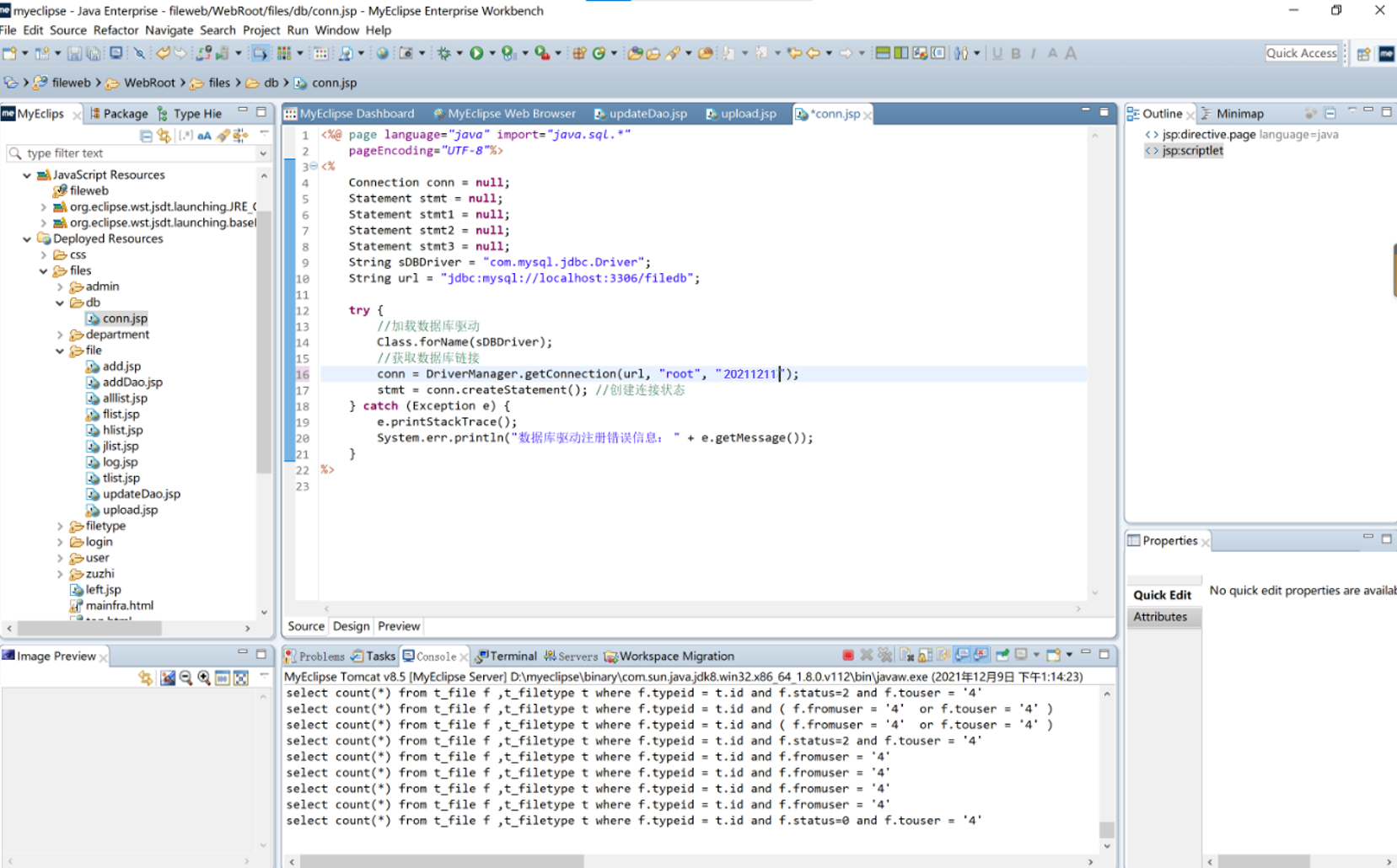Click the Open Perspective icon
This screenshot has height=868, width=1397.
(x=1363, y=53)
